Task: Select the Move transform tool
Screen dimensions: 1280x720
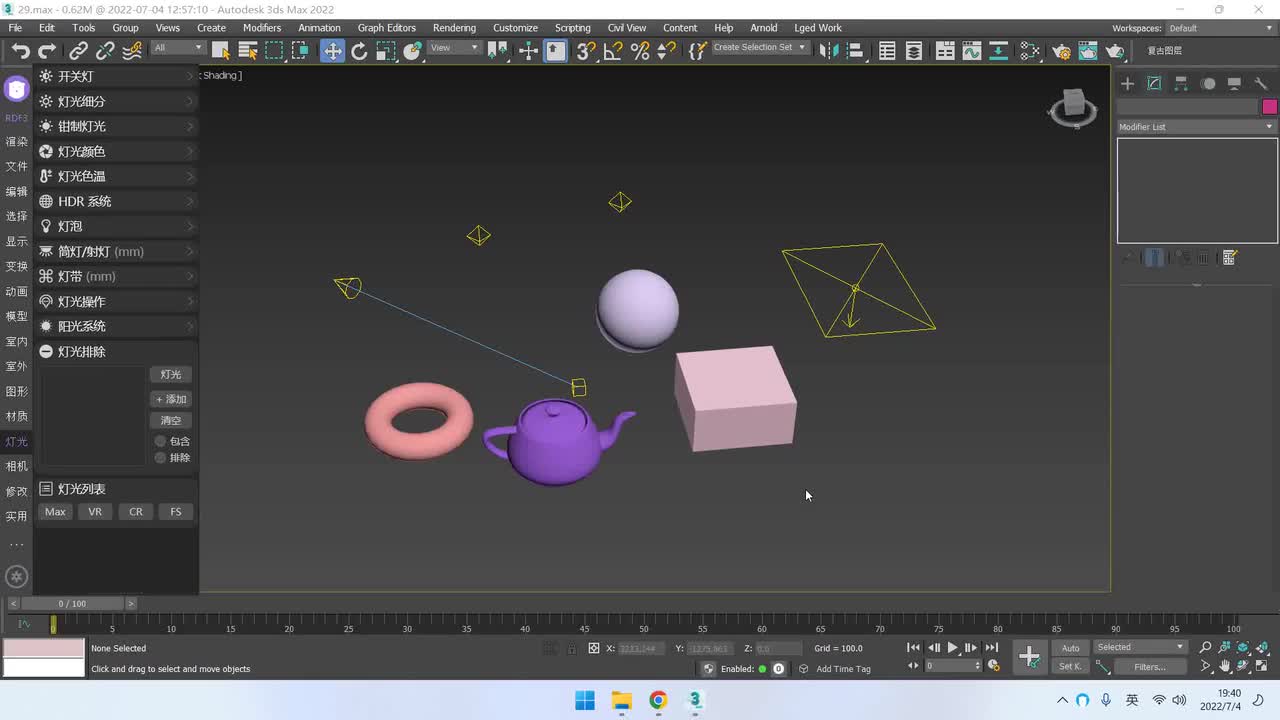Action: coord(332,51)
